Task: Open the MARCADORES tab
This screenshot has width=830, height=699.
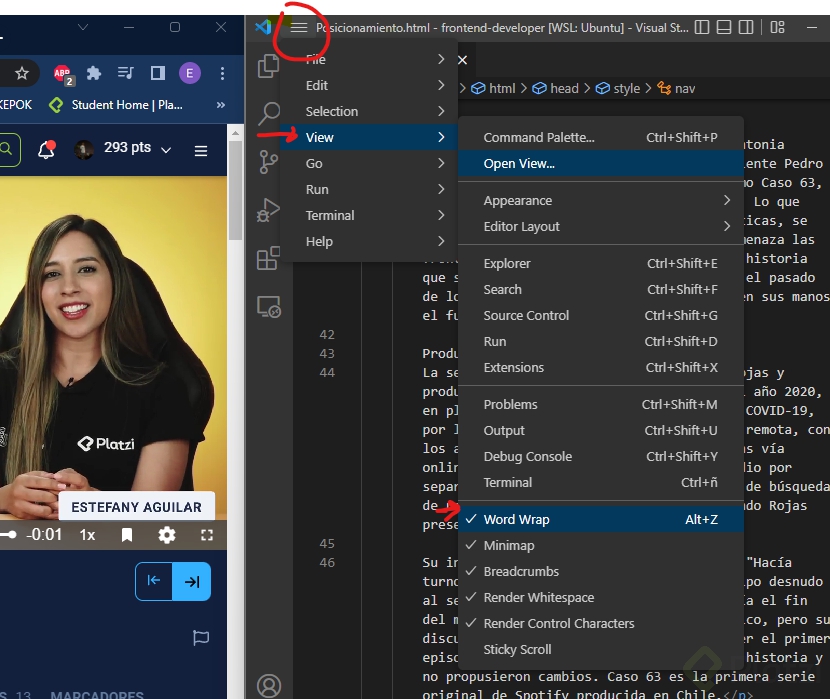Action: (x=97, y=694)
